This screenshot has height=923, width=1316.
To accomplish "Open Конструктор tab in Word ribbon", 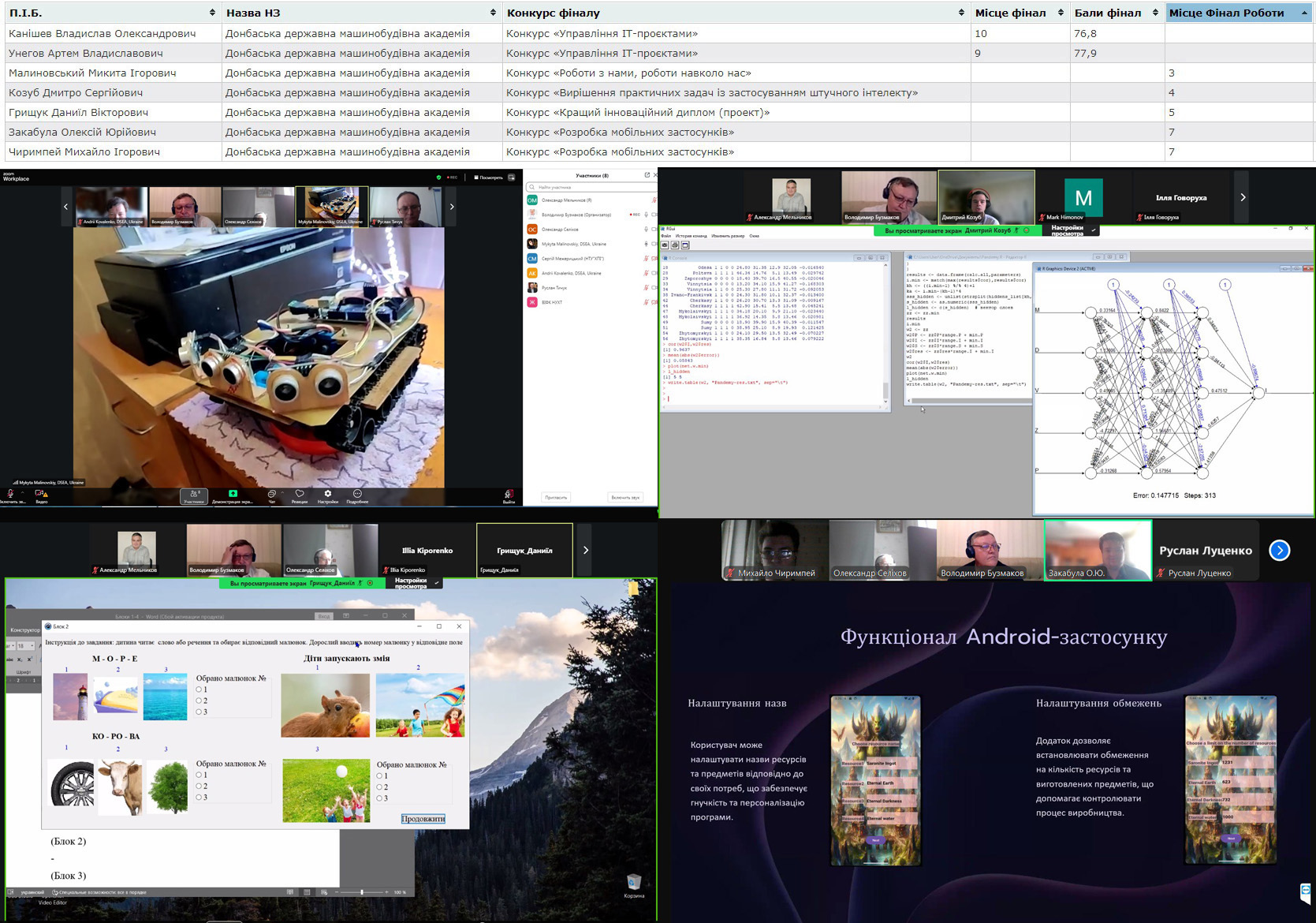I will click(x=24, y=630).
